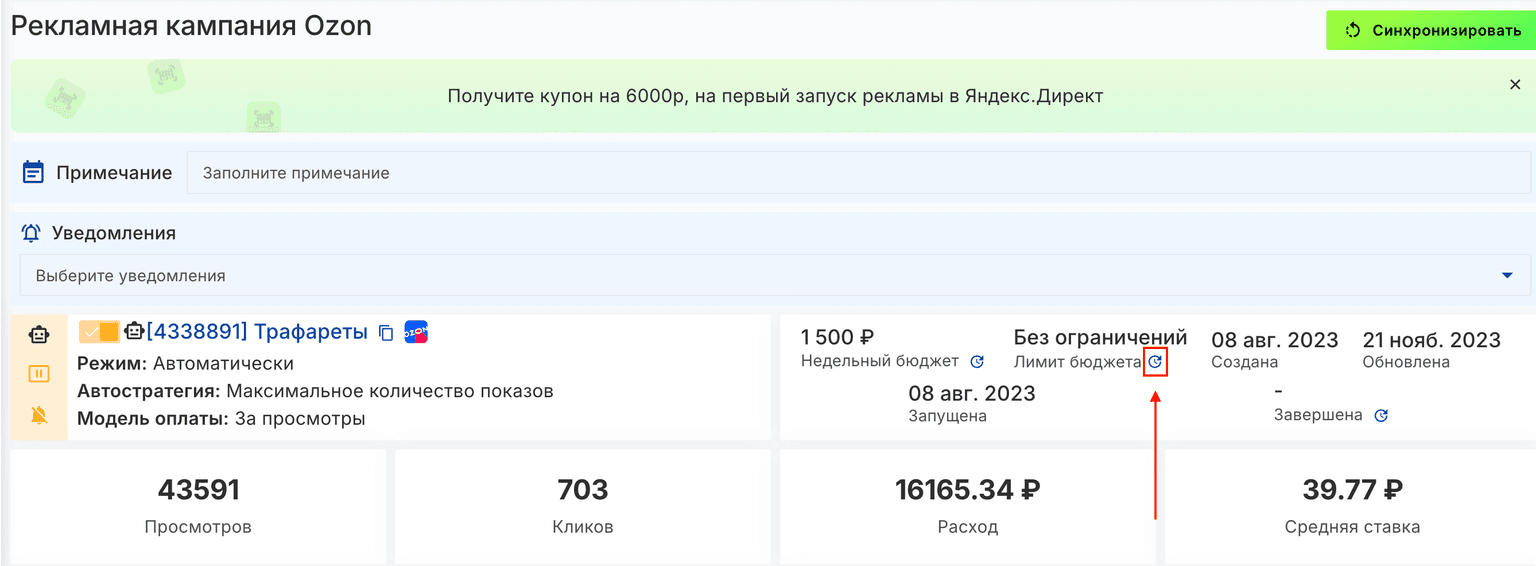Click the Автостратегия Максимальное количество показов text

pos(315,391)
